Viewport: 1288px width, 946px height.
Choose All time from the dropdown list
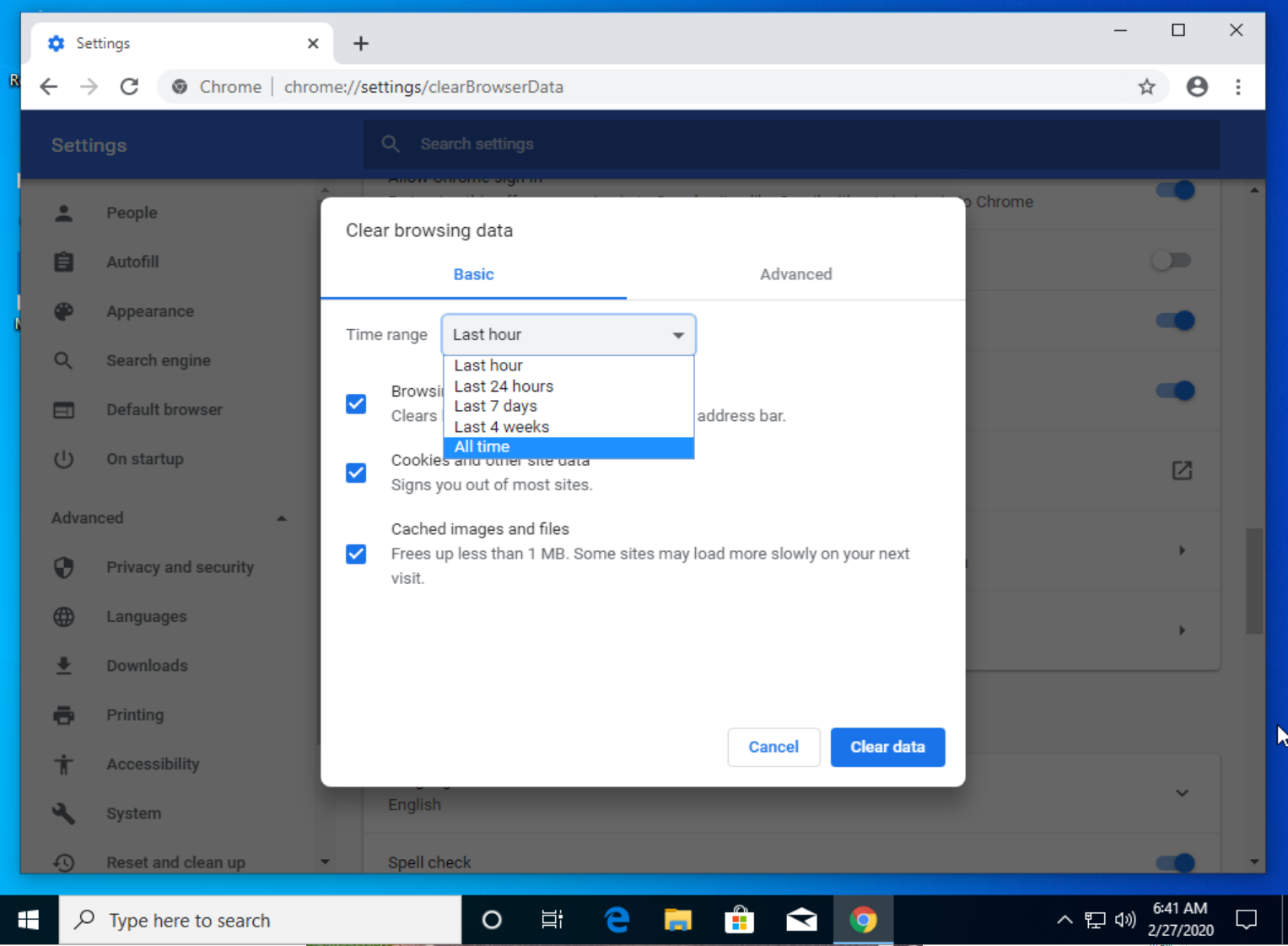[569, 447]
